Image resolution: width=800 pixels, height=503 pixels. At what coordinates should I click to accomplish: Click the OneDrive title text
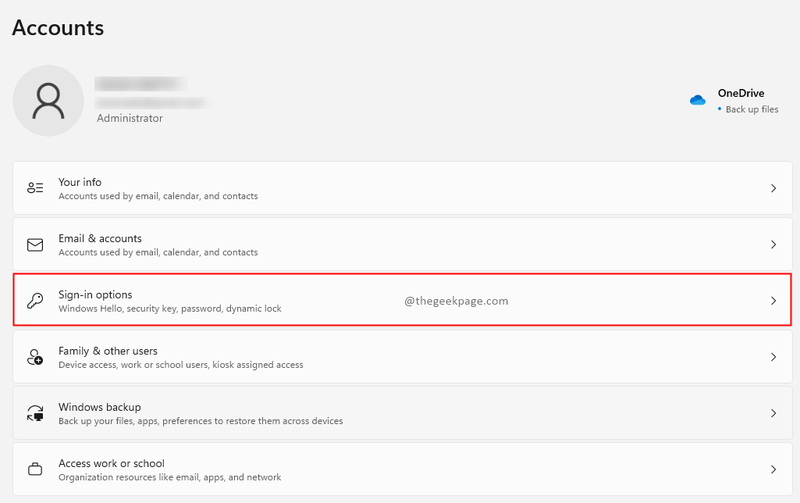[741, 93]
